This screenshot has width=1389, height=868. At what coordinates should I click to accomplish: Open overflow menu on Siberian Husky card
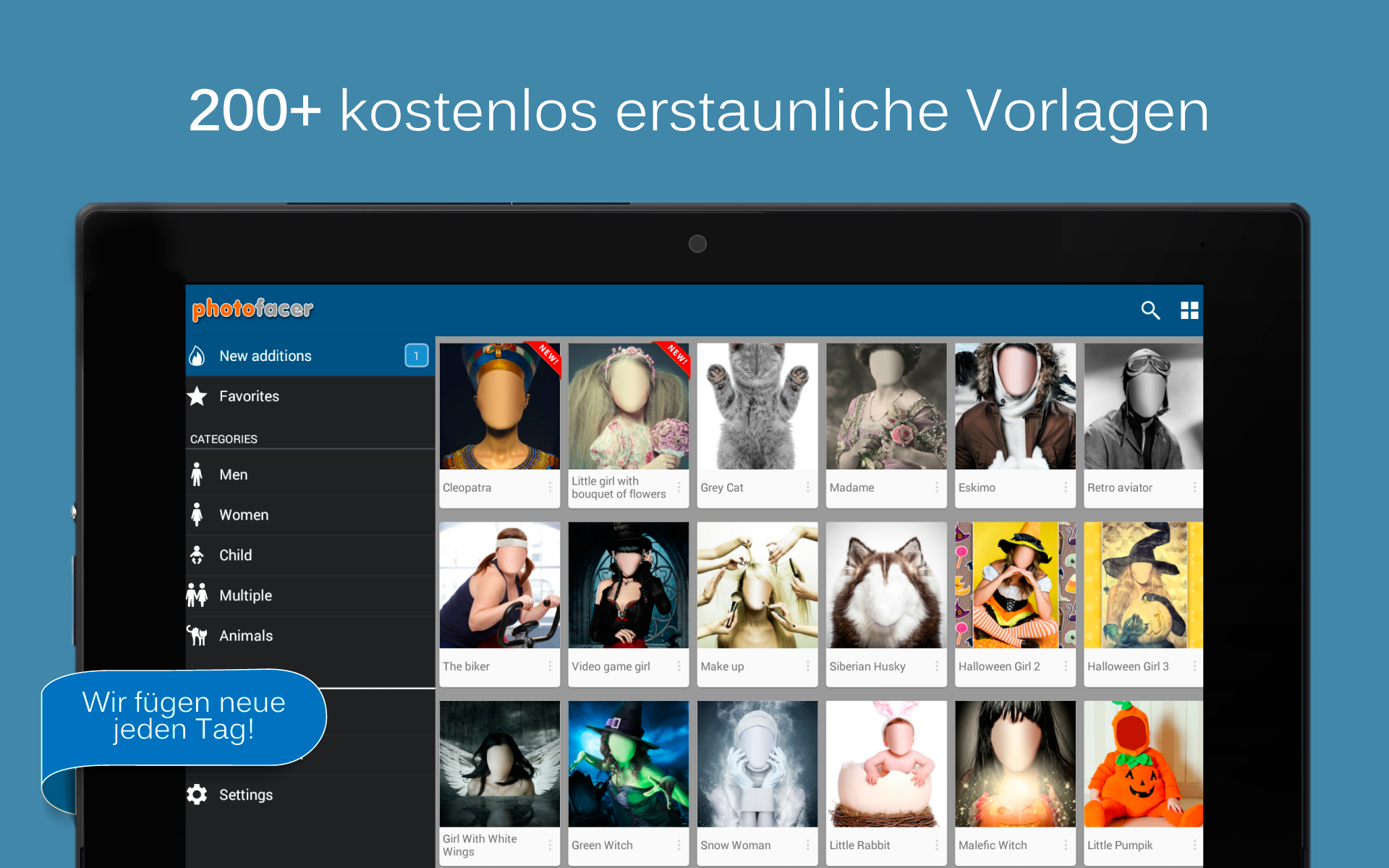[x=936, y=666]
